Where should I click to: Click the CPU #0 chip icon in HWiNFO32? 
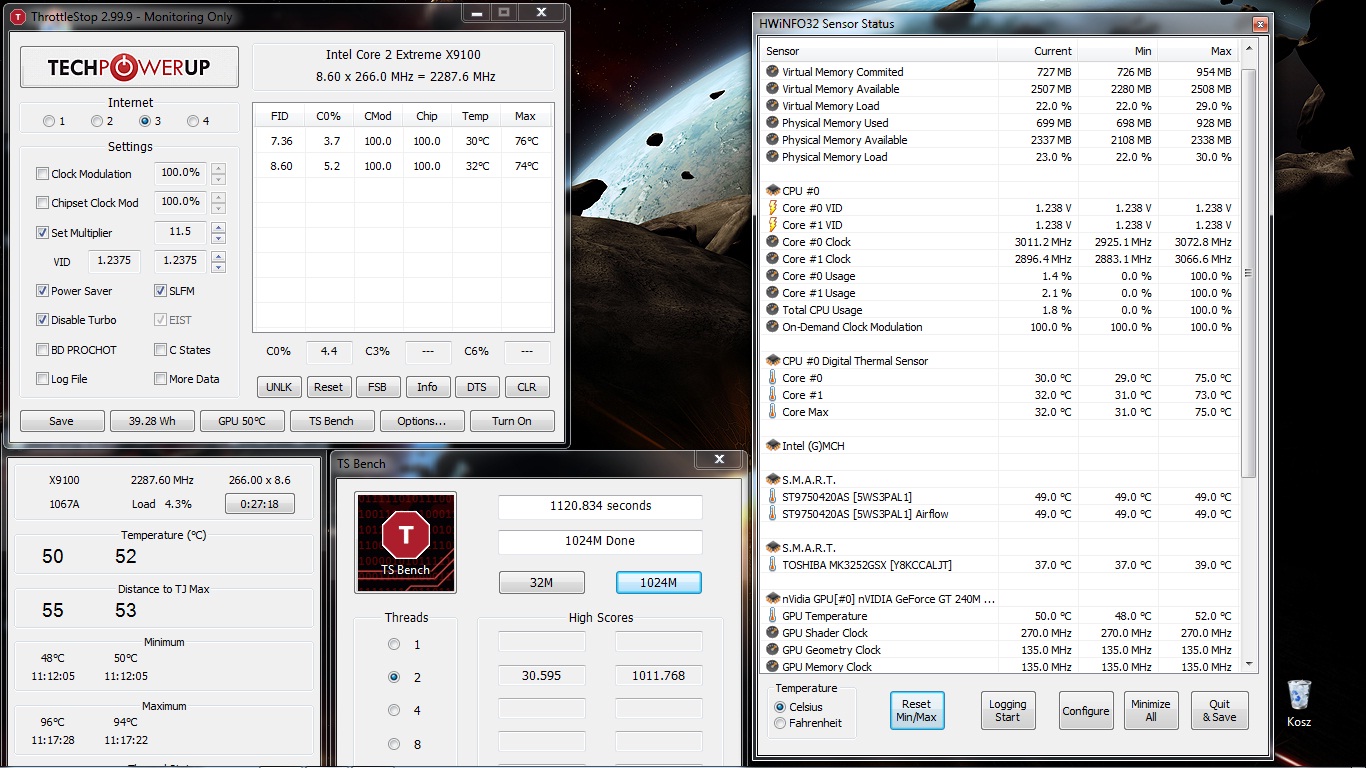[772, 191]
